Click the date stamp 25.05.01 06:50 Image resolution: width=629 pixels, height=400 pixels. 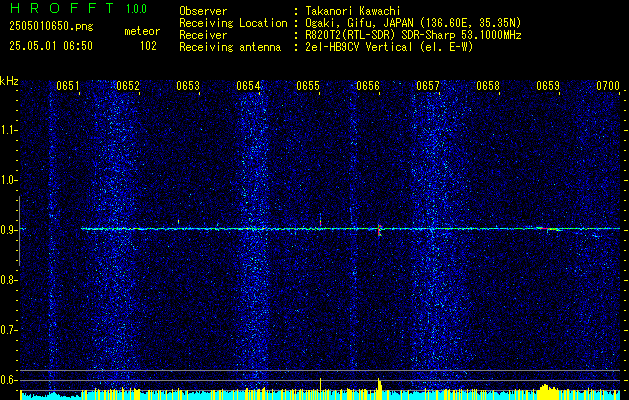click(51, 46)
